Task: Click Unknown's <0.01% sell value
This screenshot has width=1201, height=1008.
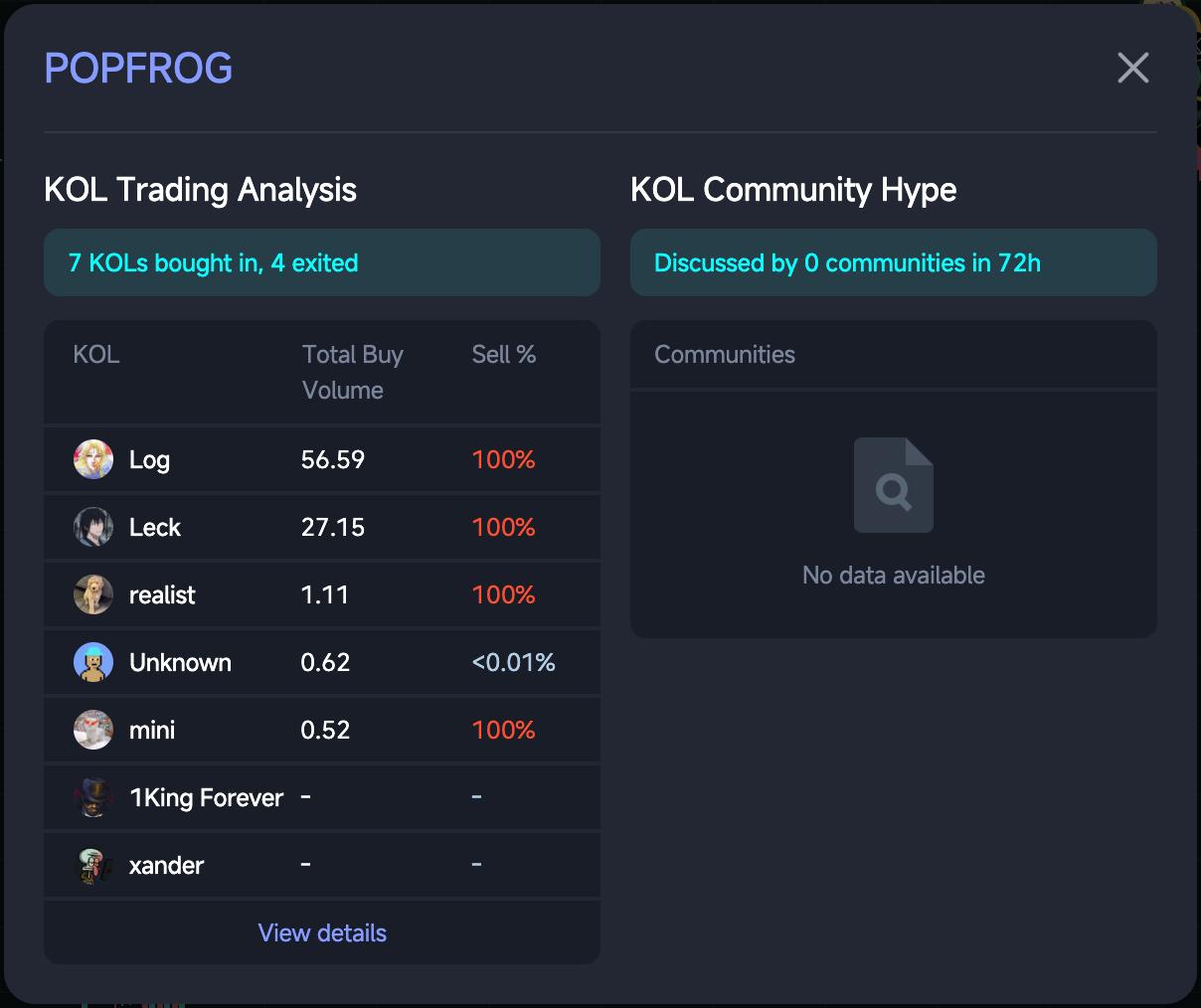Action: [x=513, y=662]
